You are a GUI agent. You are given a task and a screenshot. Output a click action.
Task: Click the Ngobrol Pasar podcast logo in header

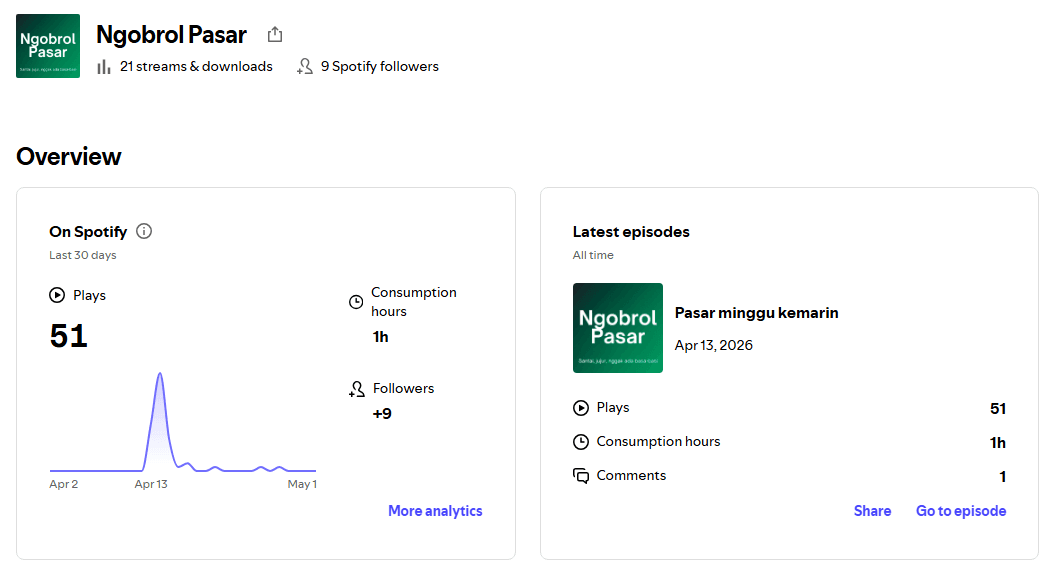tap(48, 46)
